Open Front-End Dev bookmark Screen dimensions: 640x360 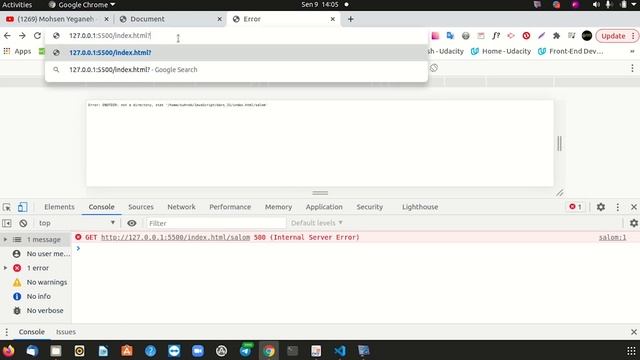tap(570, 51)
